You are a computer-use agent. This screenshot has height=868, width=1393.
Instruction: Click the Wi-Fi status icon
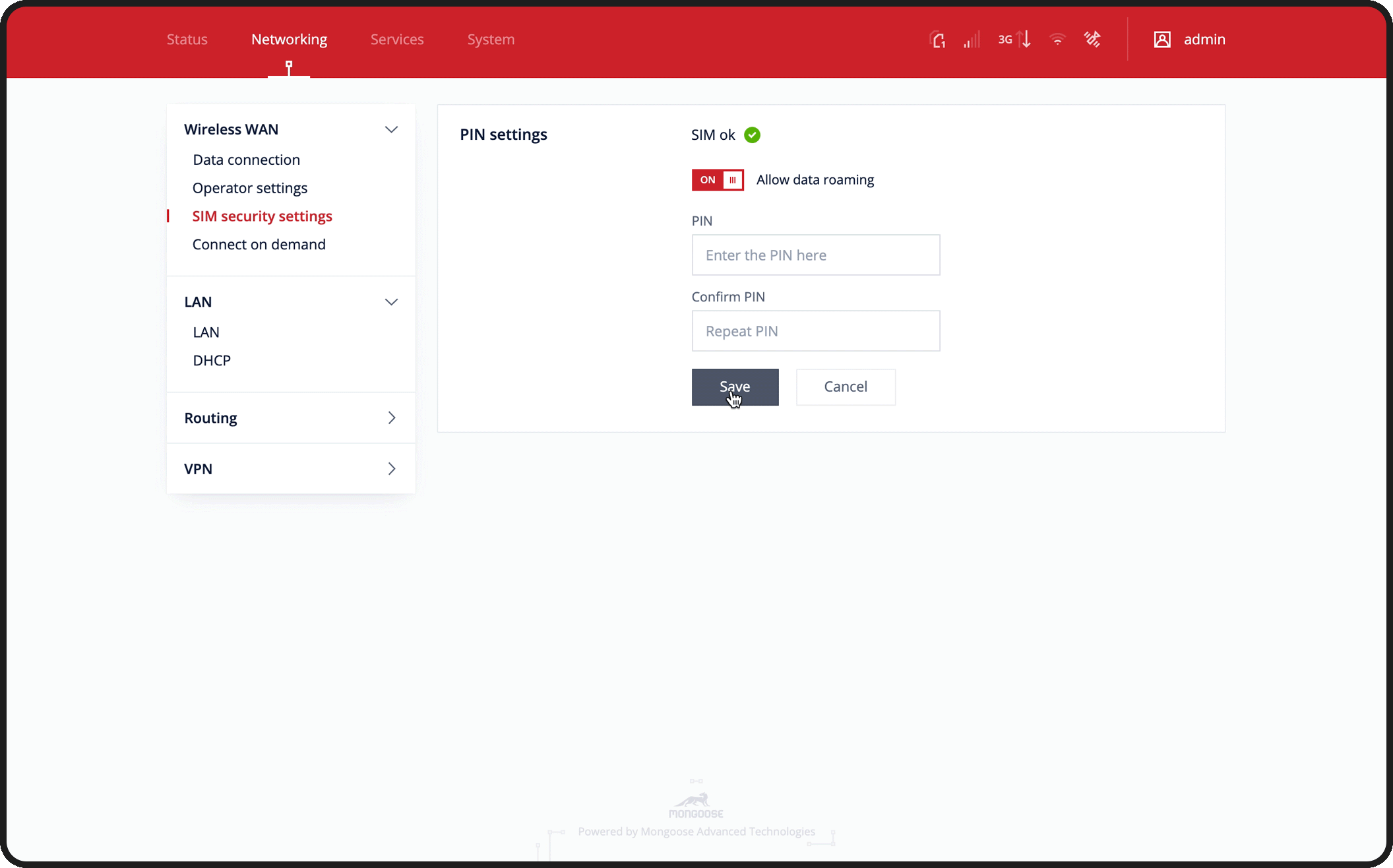pyautogui.click(x=1057, y=40)
